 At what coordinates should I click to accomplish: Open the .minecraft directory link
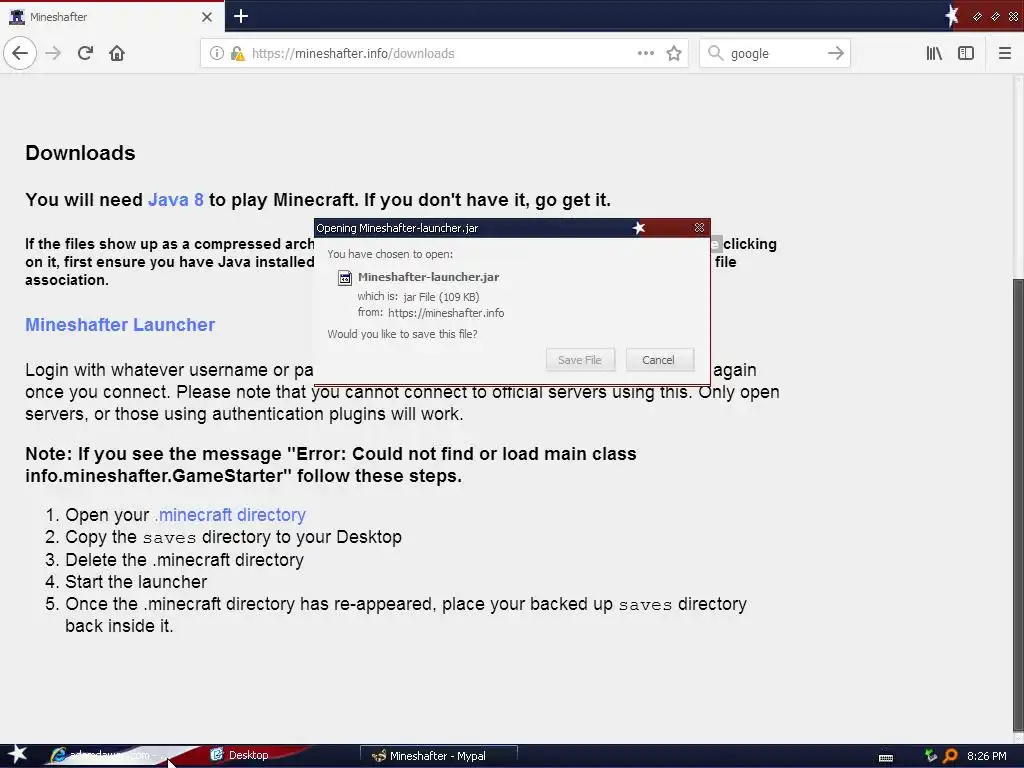[x=230, y=515]
